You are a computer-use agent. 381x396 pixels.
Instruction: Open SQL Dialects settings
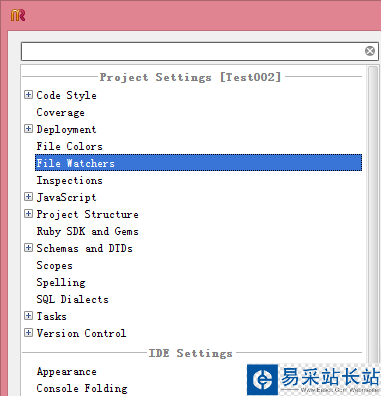coord(72,299)
